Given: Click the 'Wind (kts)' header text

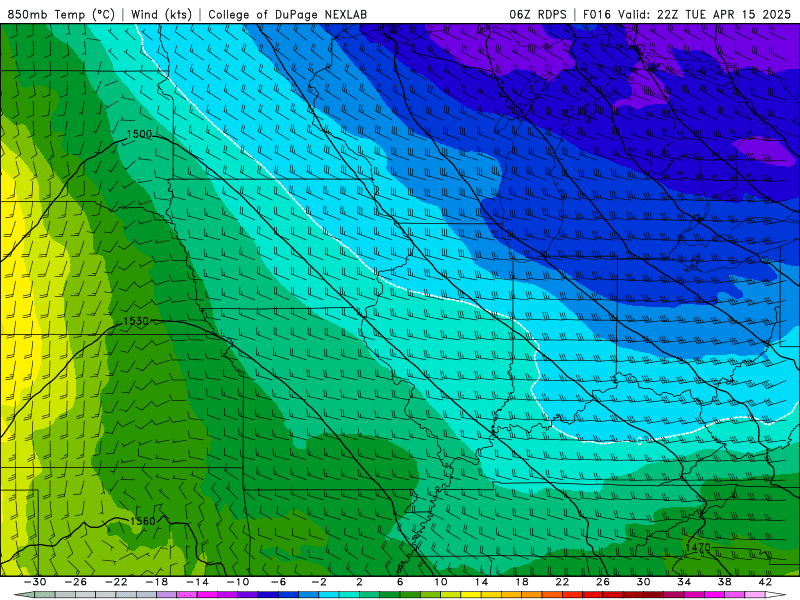Looking at the screenshot, I should 161,14.
